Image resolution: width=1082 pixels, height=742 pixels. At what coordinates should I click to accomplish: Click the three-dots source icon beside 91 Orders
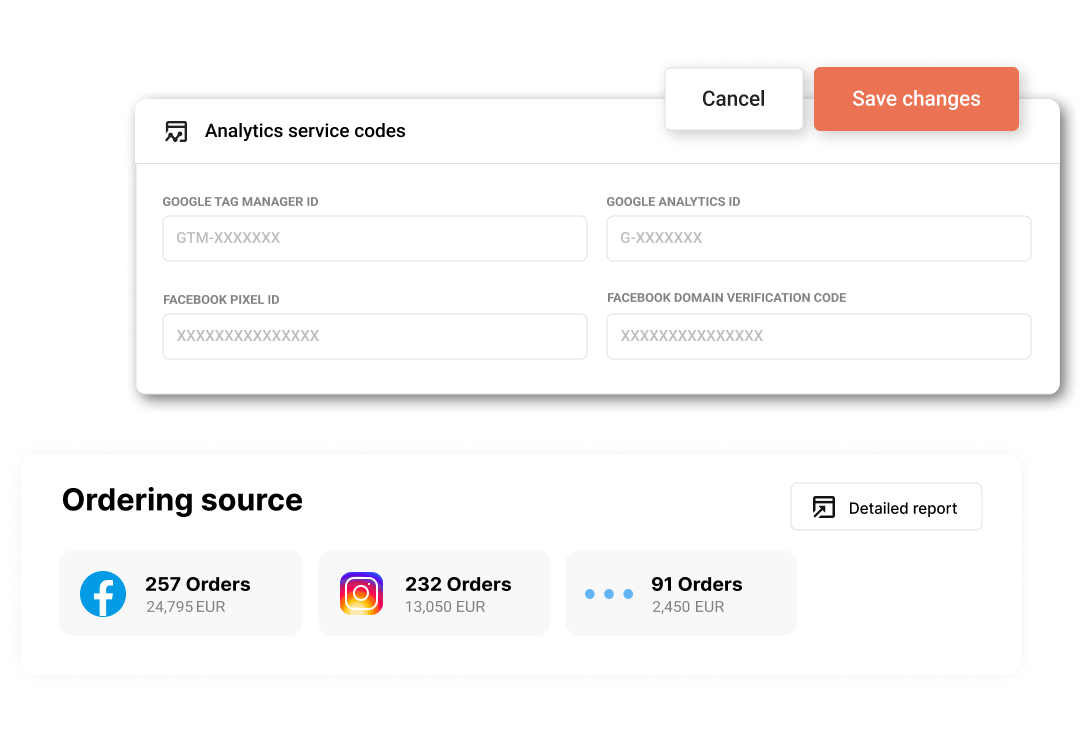609,593
